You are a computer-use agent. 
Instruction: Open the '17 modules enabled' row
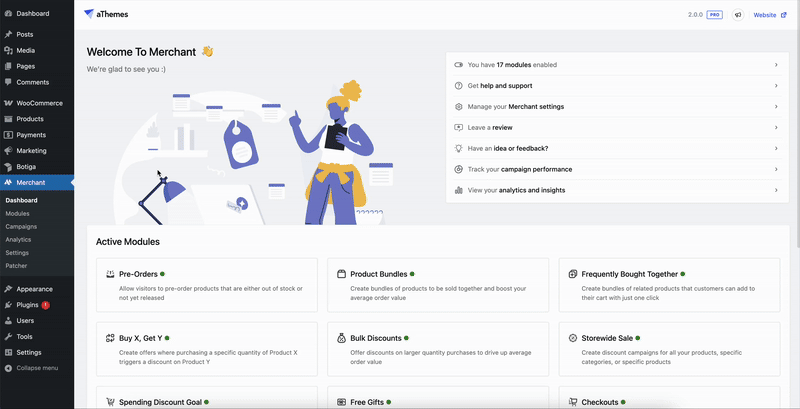coord(617,65)
